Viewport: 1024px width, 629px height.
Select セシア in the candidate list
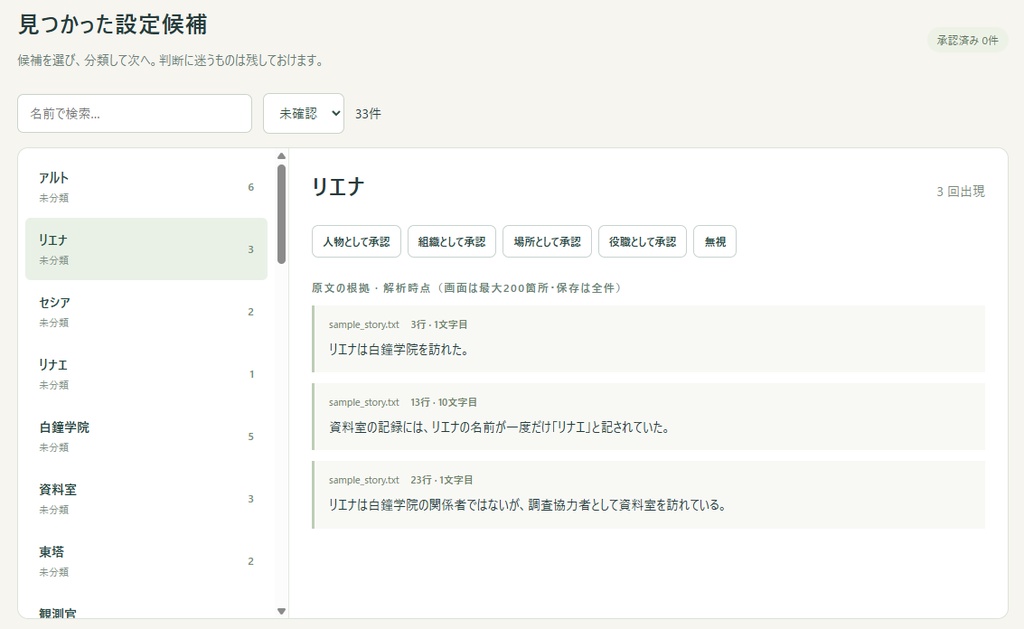pyautogui.click(x=146, y=312)
